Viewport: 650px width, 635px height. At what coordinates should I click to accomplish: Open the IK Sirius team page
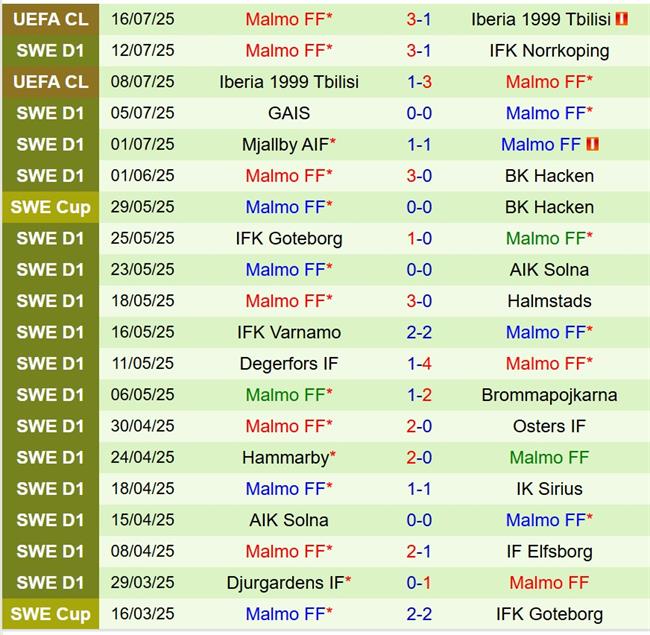(549, 489)
